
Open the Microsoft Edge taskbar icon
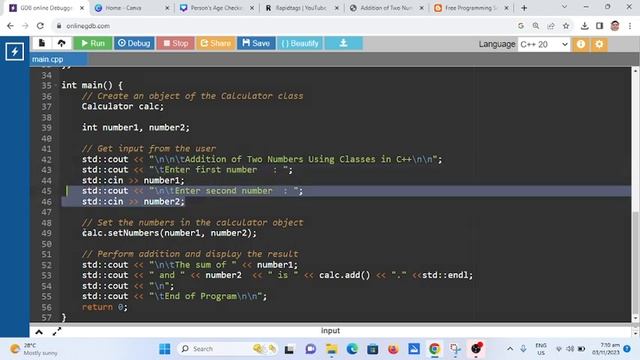point(352,349)
